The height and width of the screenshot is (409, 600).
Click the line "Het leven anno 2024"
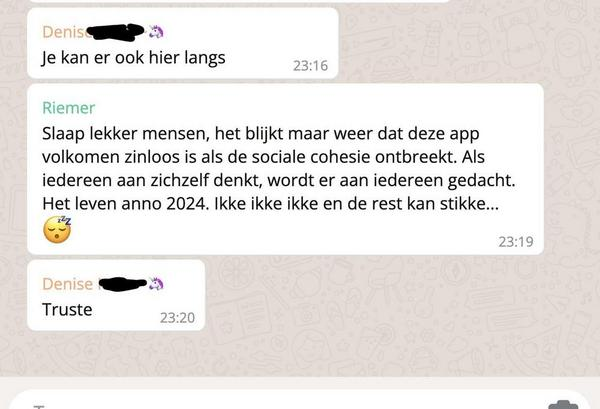(x=125, y=204)
